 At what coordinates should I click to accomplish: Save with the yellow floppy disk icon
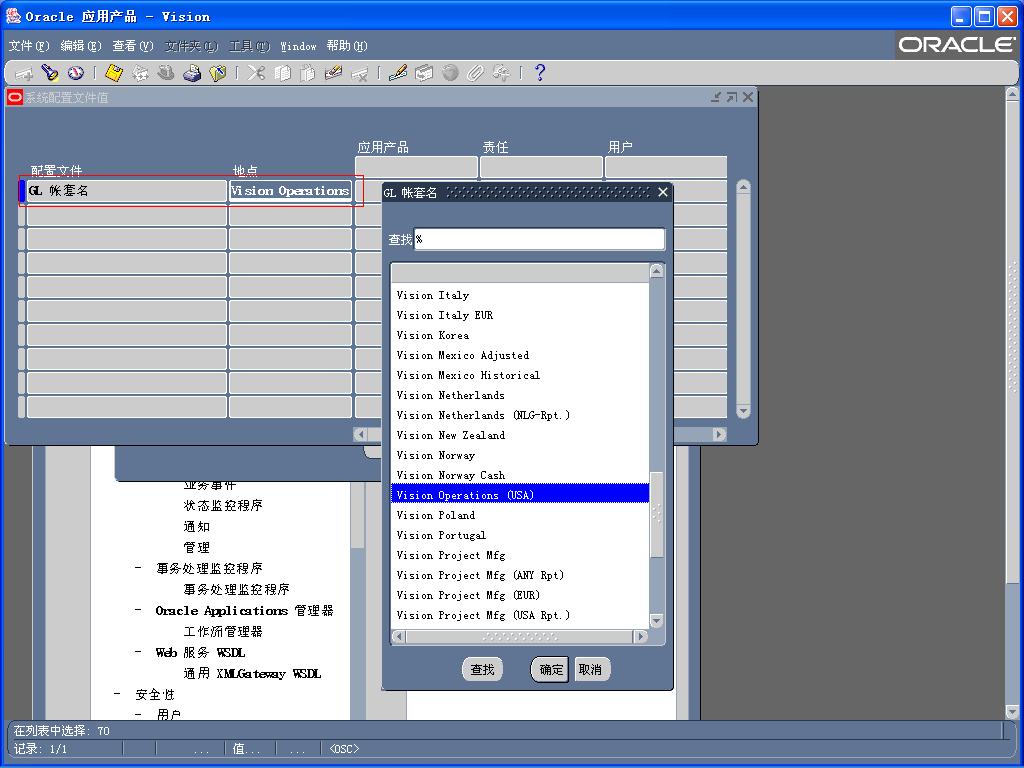coord(114,73)
